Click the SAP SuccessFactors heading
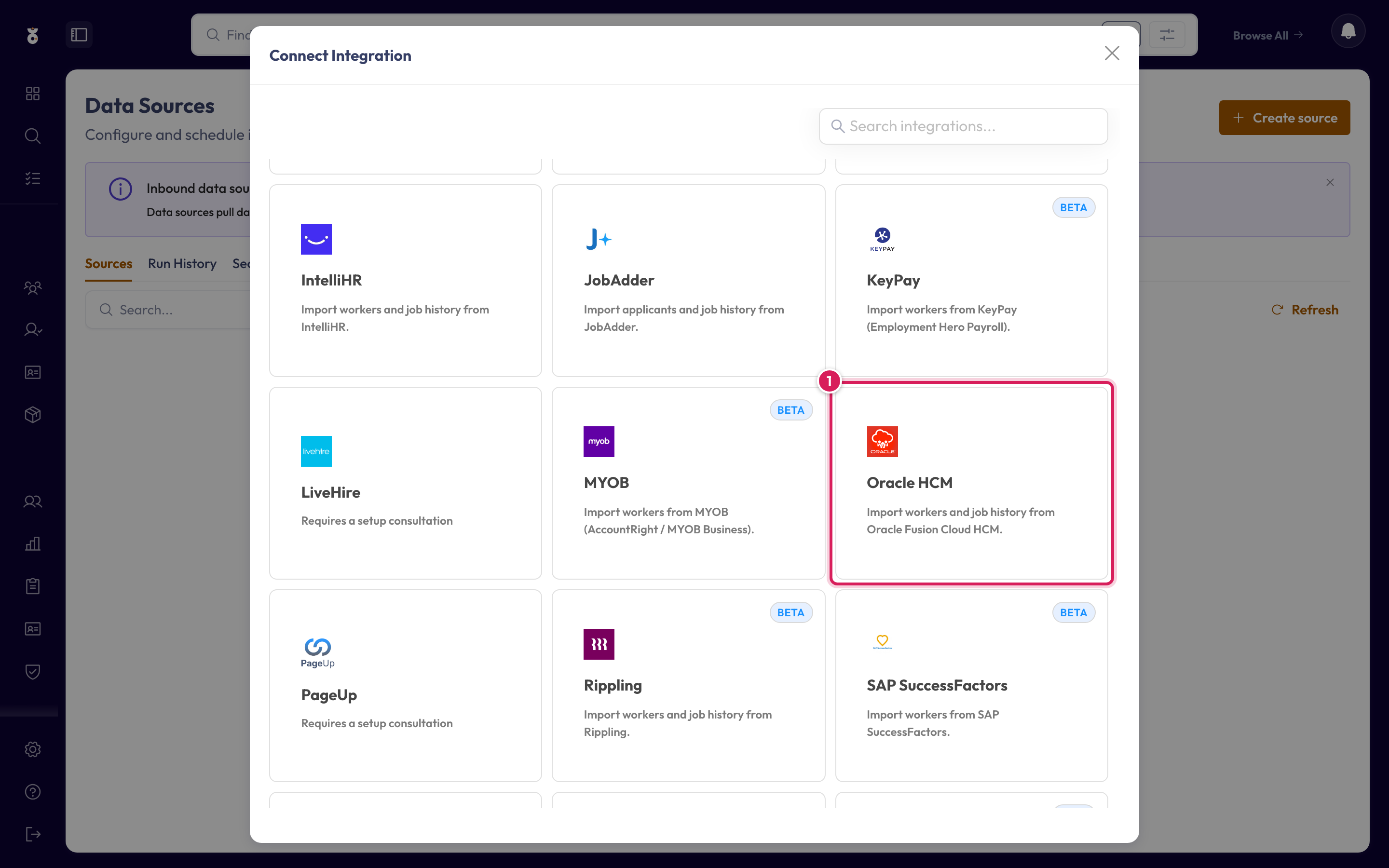Image resolution: width=1389 pixels, height=868 pixels. [937, 685]
